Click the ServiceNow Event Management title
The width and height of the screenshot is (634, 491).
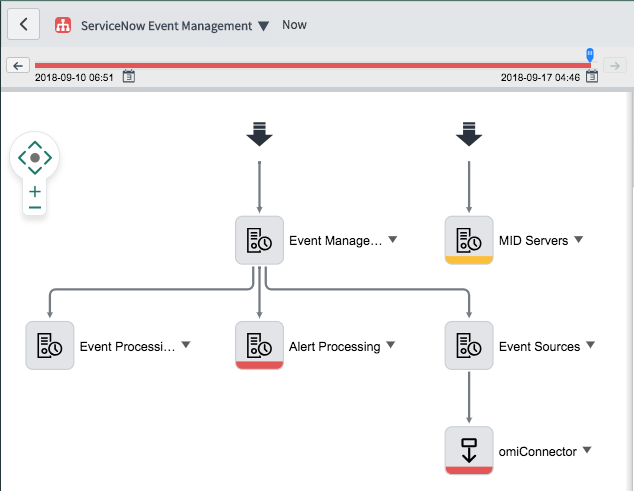[x=166, y=26]
